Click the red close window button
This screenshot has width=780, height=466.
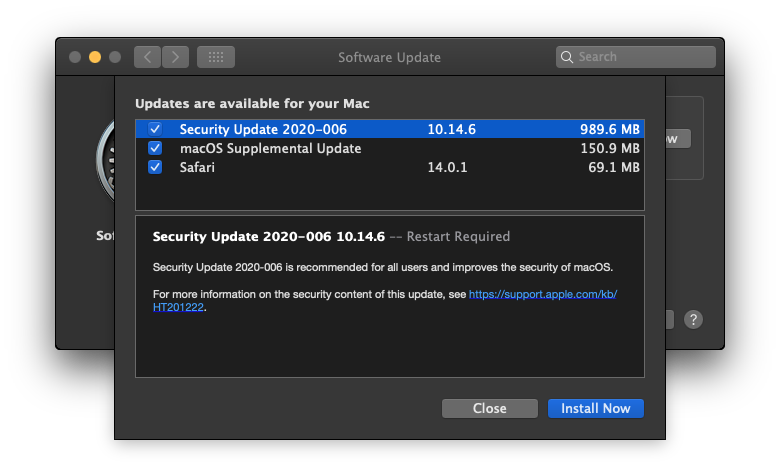click(x=75, y=57)
